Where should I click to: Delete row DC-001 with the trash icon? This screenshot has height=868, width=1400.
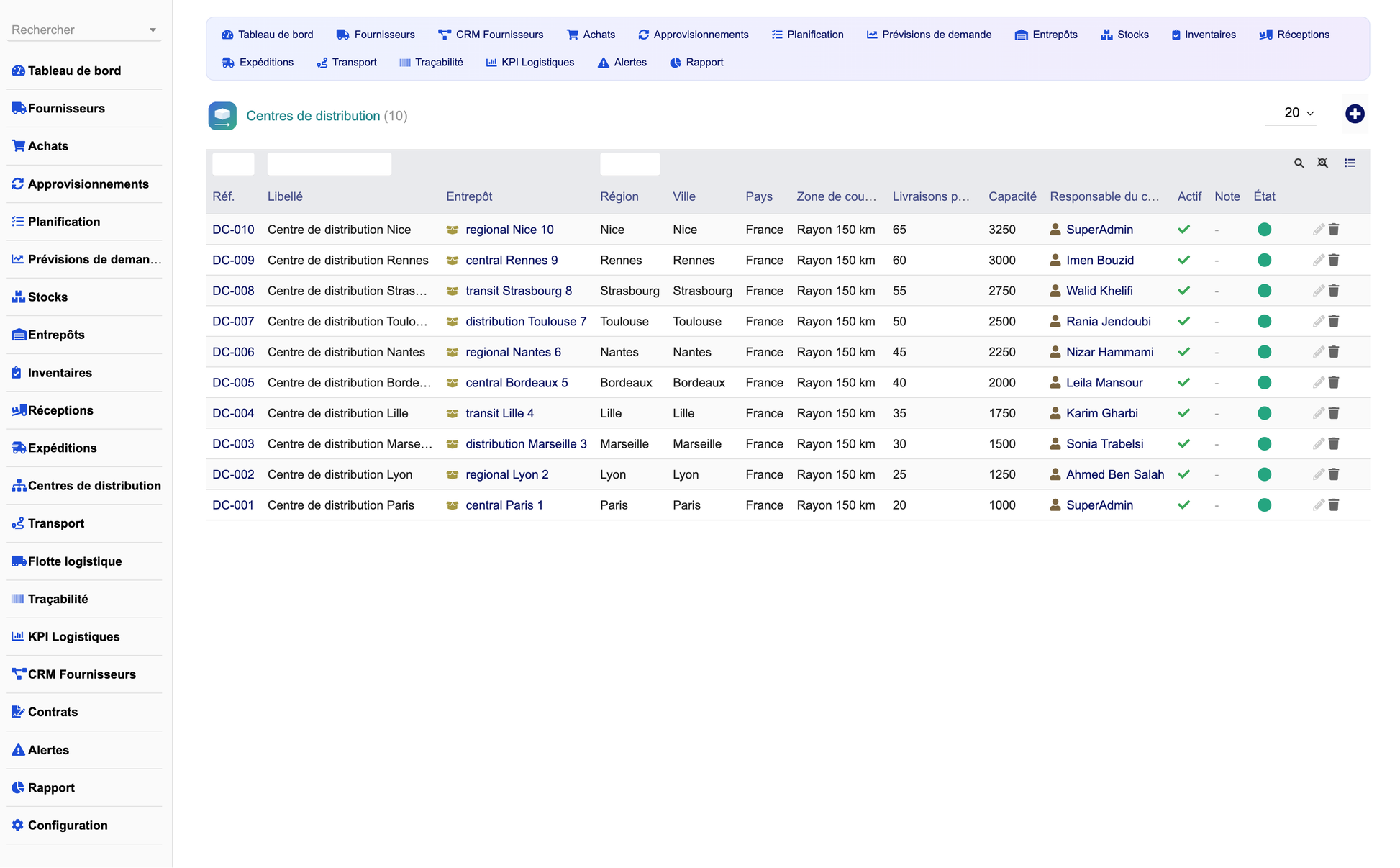1334,505
